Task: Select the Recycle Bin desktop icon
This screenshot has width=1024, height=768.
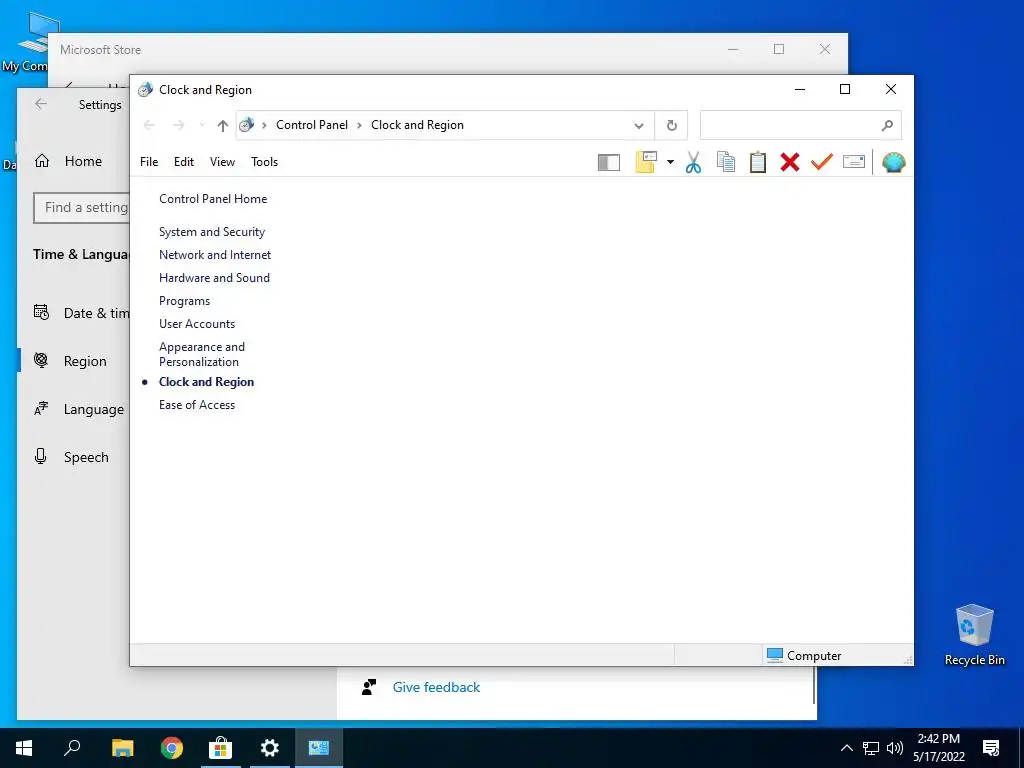Action: click(974, 635)
